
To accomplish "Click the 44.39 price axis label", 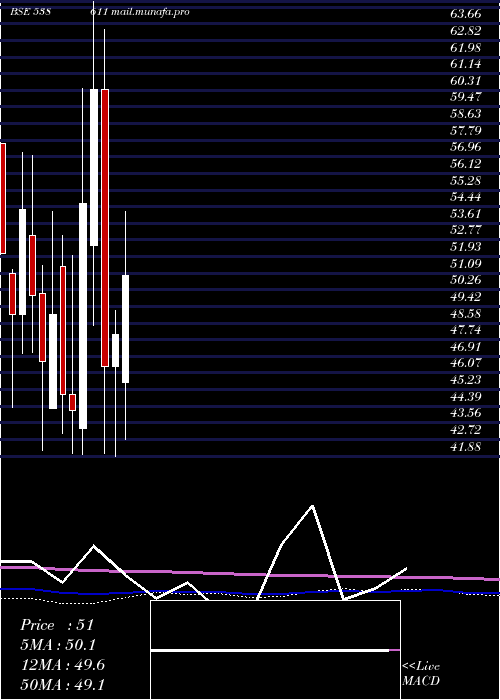I will click(x=466, y=396).
